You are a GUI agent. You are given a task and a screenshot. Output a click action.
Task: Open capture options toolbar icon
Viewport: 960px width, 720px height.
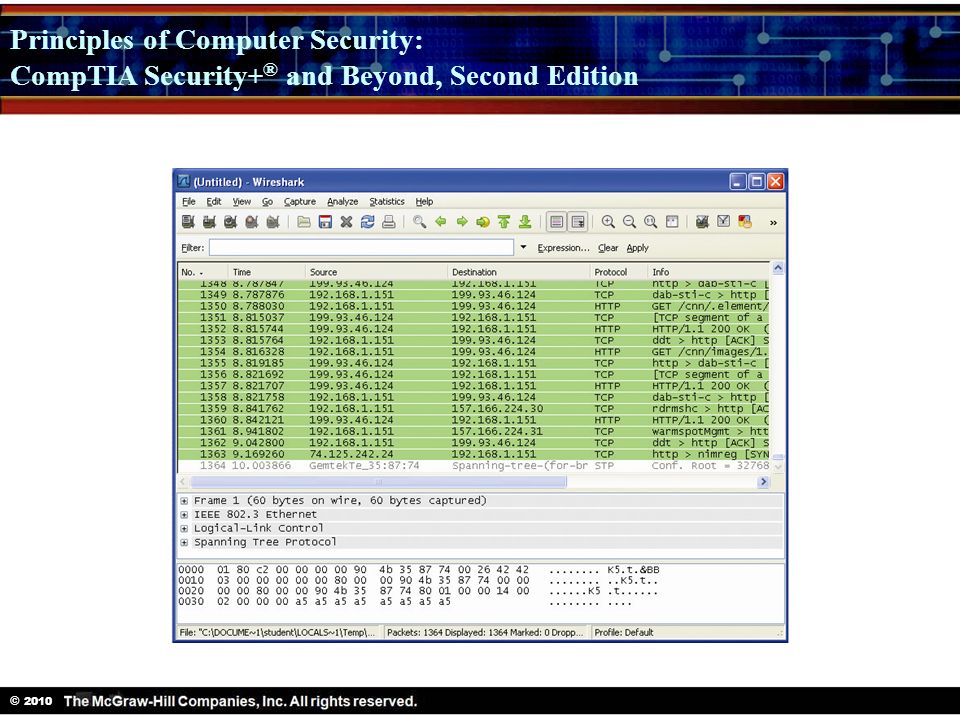[x=209, y=222]
